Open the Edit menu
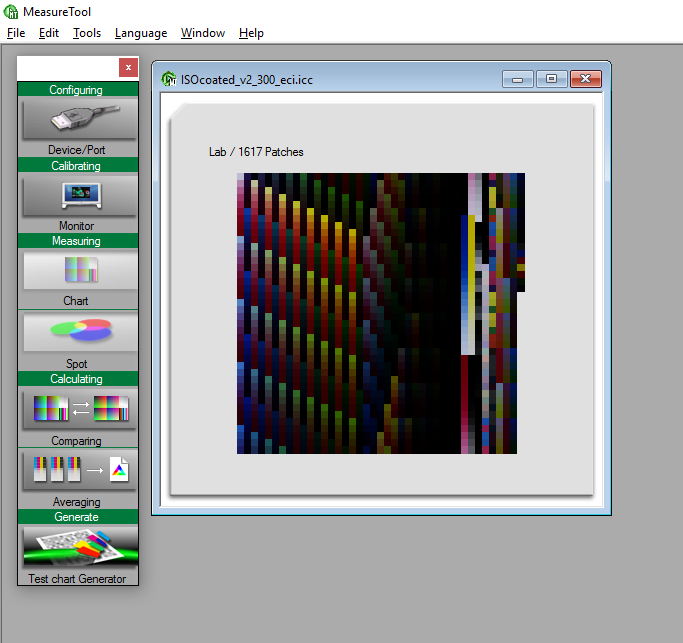 [49, 33]
